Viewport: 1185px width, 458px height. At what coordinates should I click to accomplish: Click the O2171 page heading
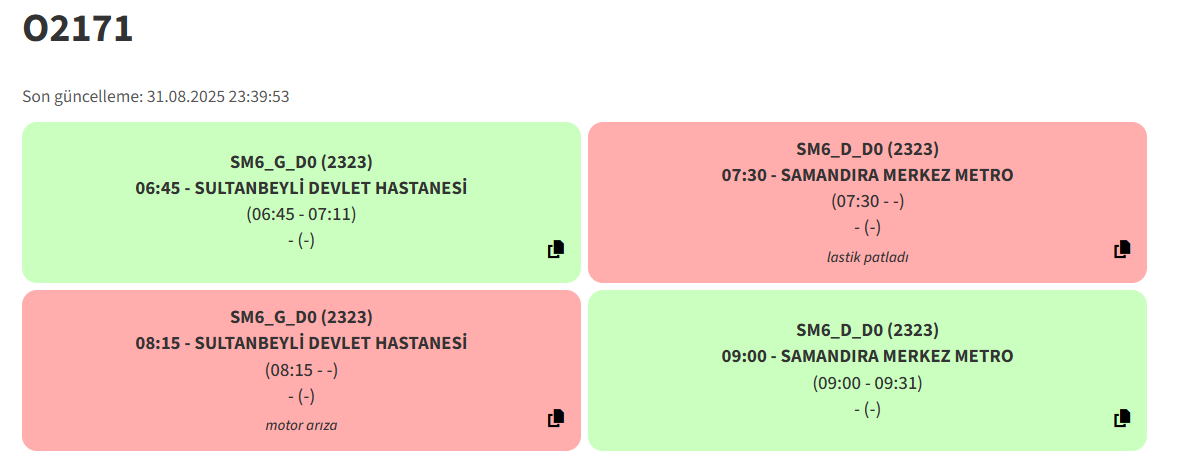[x=78, y=29]
